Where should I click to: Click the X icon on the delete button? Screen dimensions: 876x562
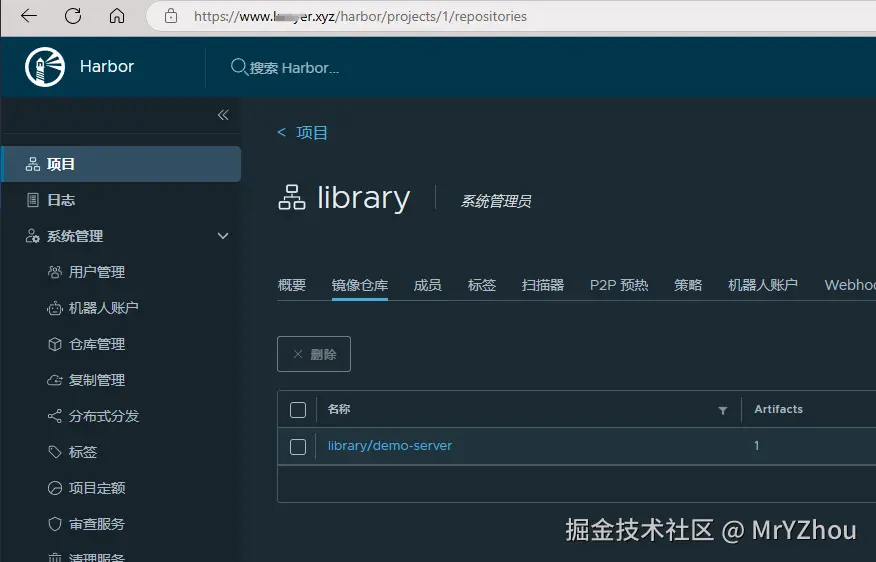pyautogui.click(x=298, y=354)
